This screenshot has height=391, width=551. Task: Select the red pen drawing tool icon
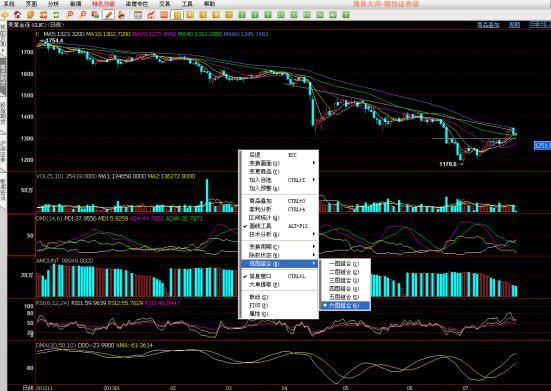click(109, 15)
